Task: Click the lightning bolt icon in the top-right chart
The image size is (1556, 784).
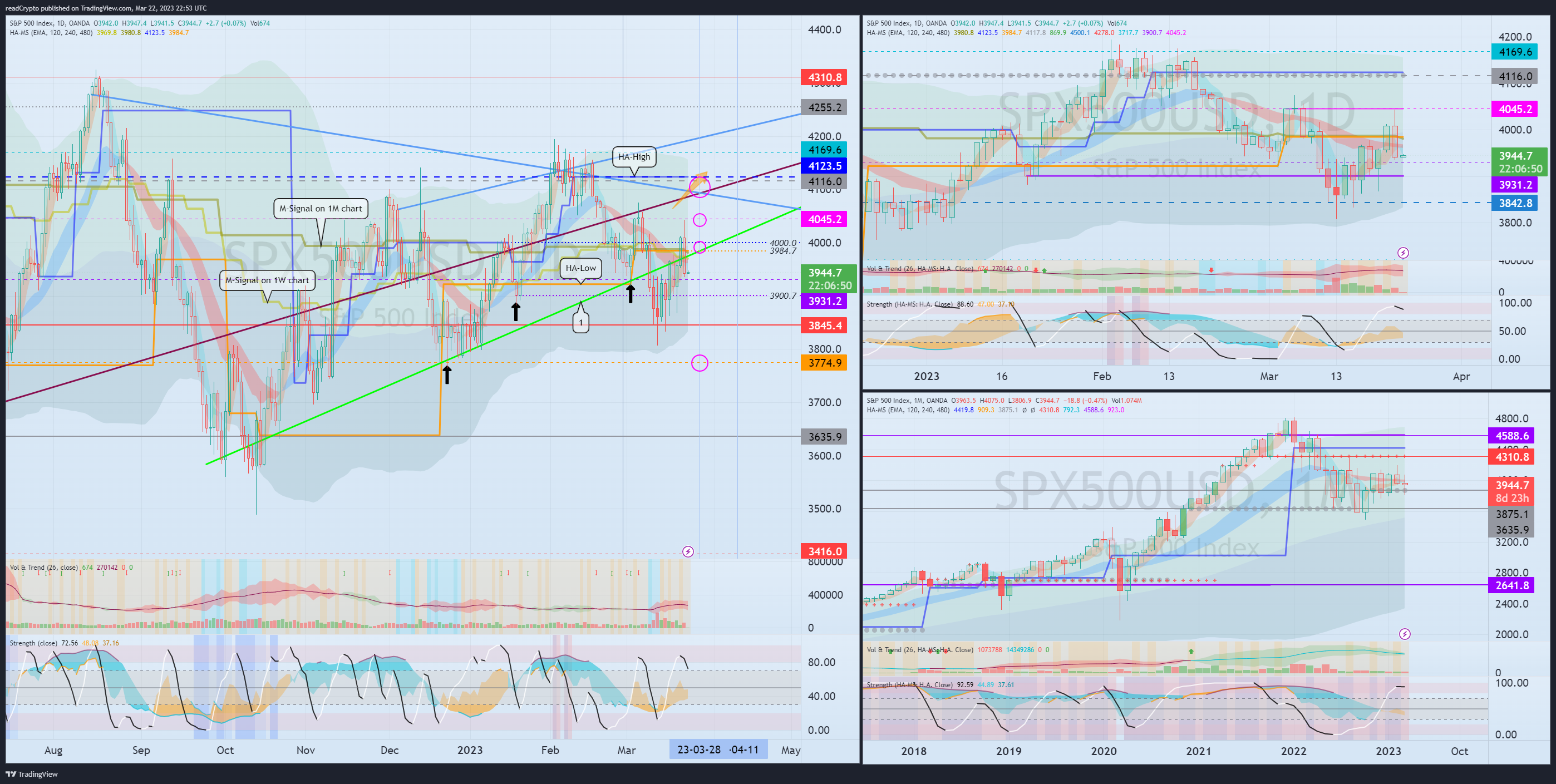Action: [1403, 253]
